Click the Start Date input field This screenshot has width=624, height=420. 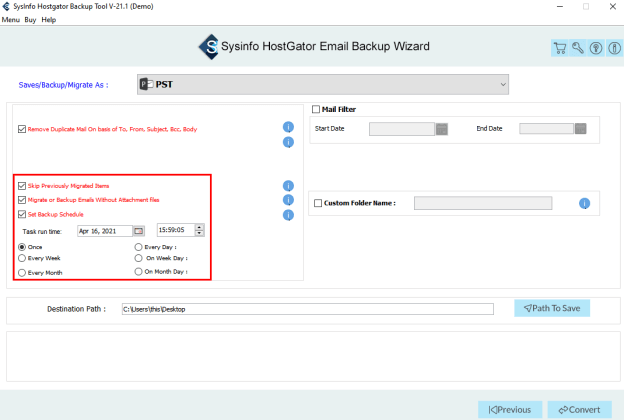coord(402,129)
